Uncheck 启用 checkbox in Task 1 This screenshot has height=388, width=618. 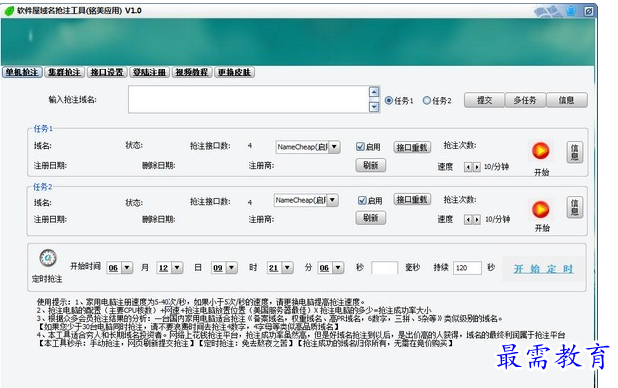[x=360, y=147]
